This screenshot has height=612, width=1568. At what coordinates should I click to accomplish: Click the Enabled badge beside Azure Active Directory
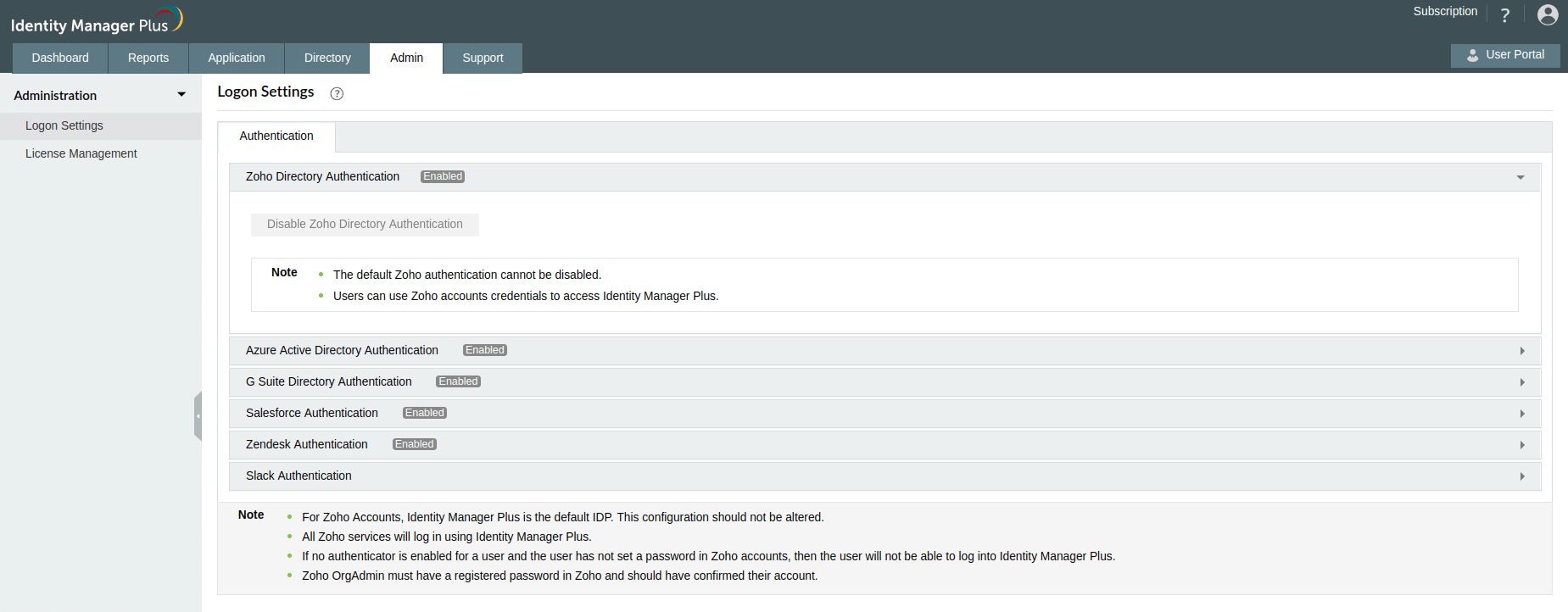pyautogui.click(x=485, y=350)
